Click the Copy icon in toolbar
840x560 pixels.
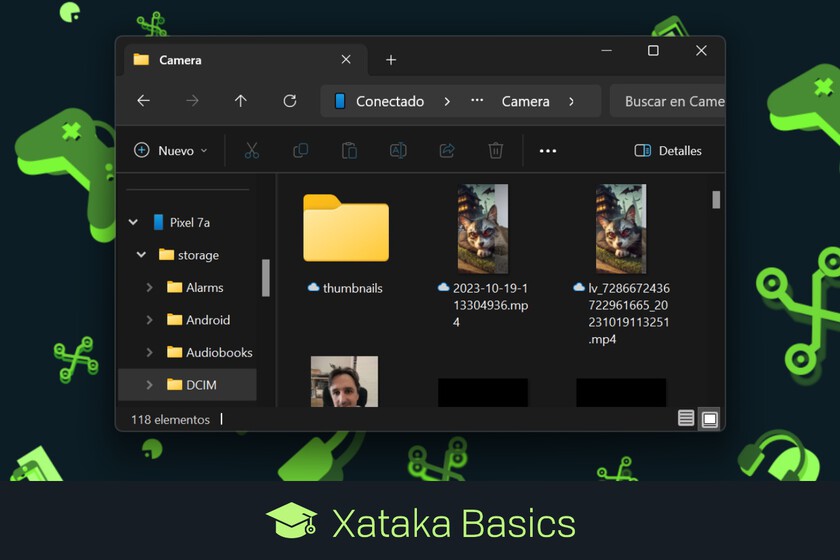300,151
